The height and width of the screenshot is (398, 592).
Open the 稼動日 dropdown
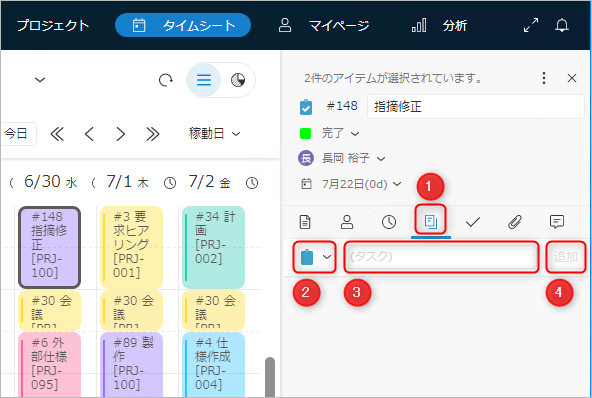[214, 134]
